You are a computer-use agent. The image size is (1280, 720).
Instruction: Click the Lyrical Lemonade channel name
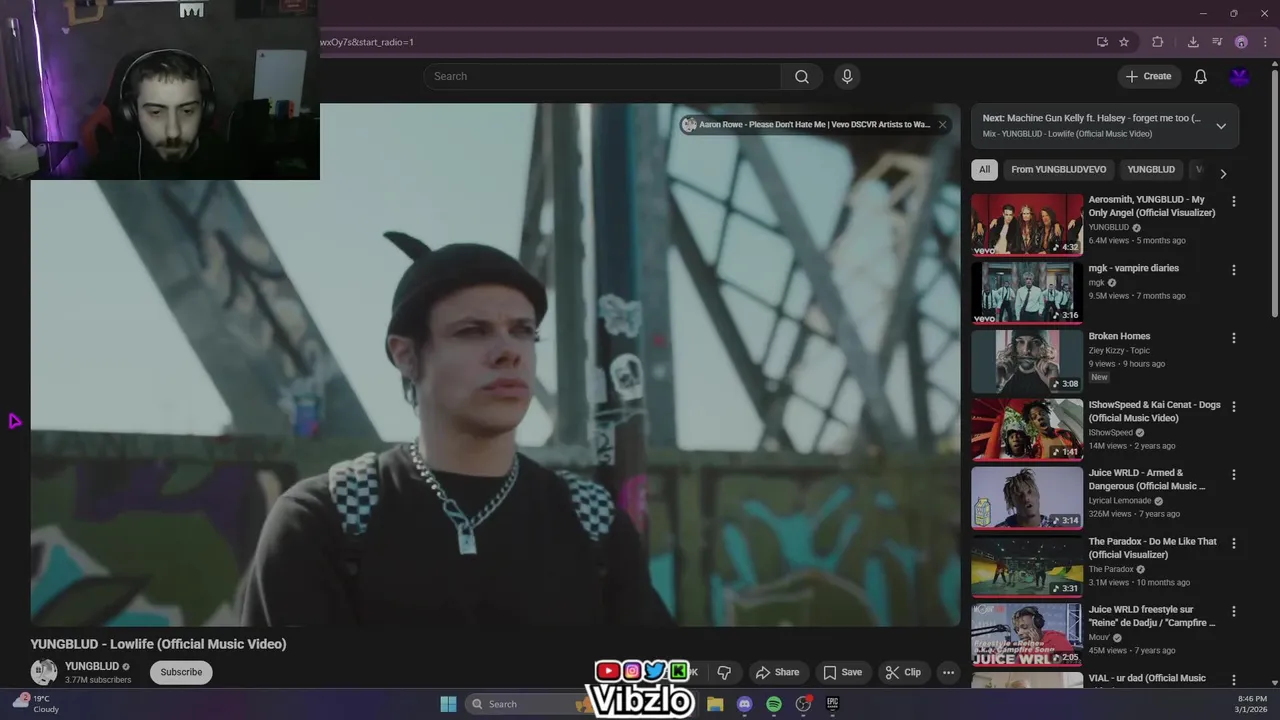coord(1119,500)
